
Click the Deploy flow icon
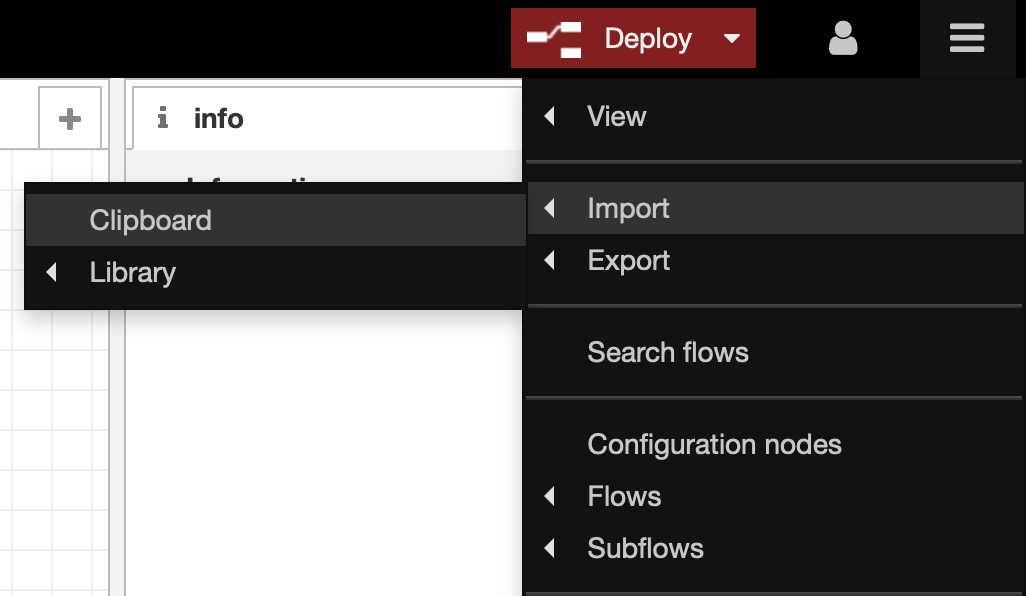[555, 39]
